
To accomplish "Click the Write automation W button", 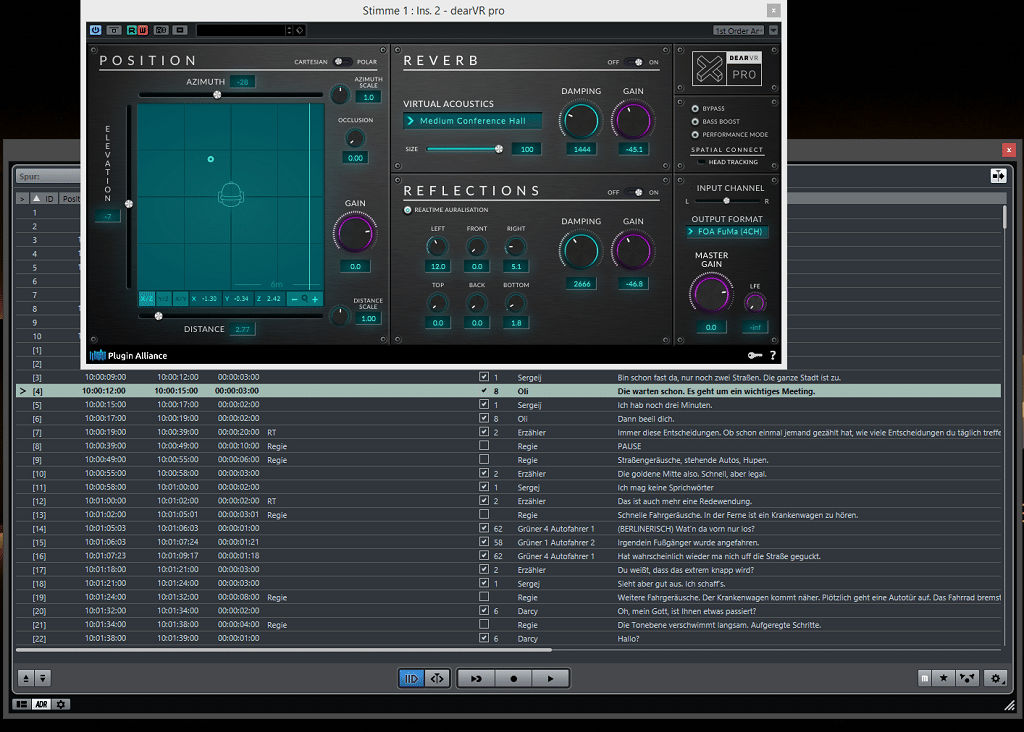I will [142, 30].
